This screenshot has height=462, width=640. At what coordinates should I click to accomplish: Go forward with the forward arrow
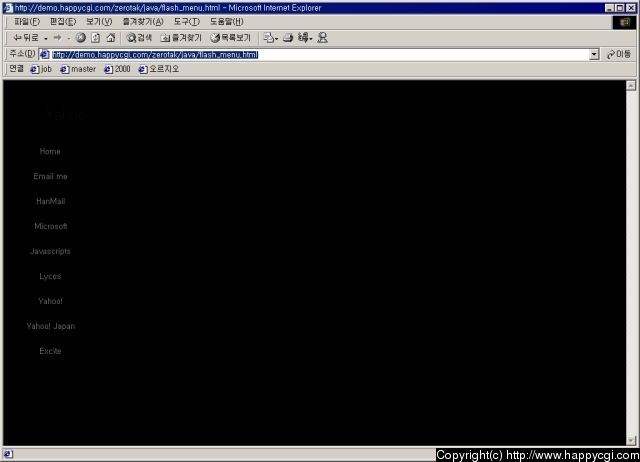pos(58,38)
